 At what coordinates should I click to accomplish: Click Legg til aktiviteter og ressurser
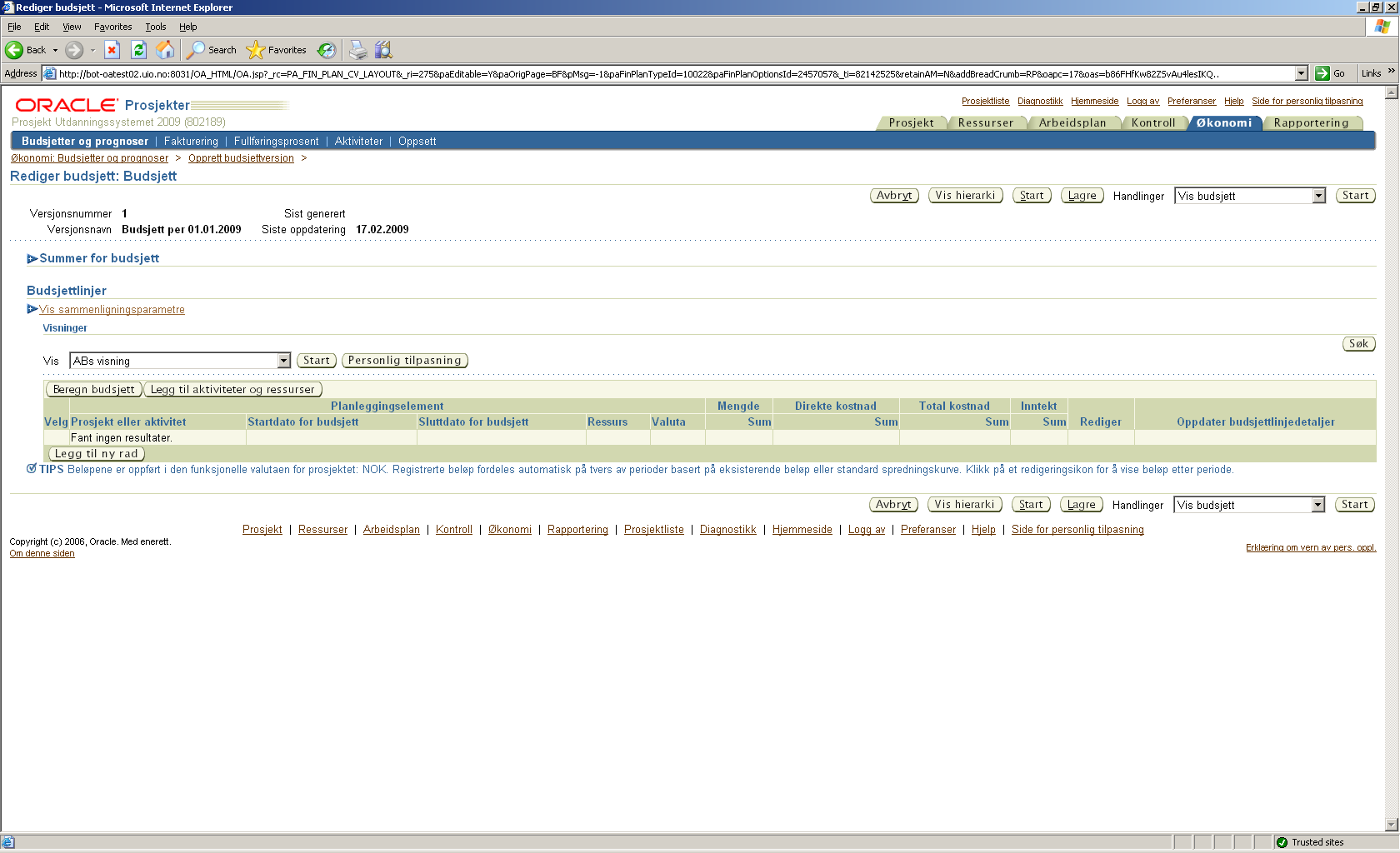232,389
